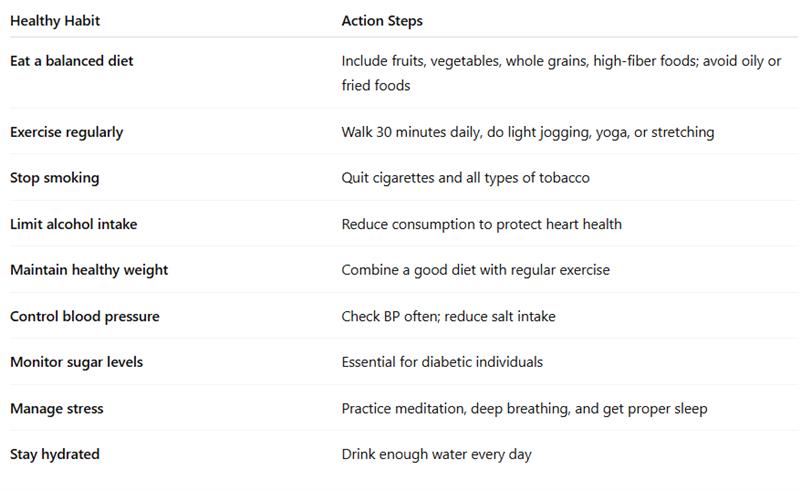Click the "Healthy Habit" column header
This screenshot has height=490, width=800.
point(55,20)
